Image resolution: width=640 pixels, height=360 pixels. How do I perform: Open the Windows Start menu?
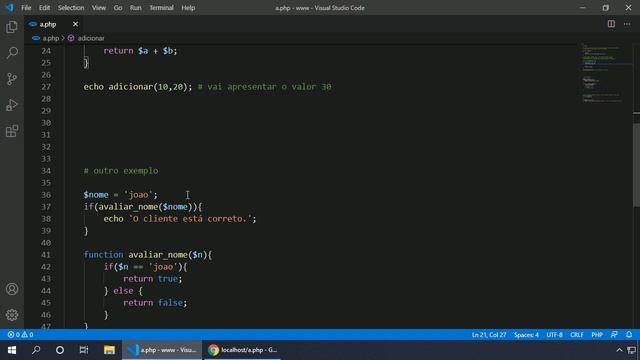coord(12,350)
